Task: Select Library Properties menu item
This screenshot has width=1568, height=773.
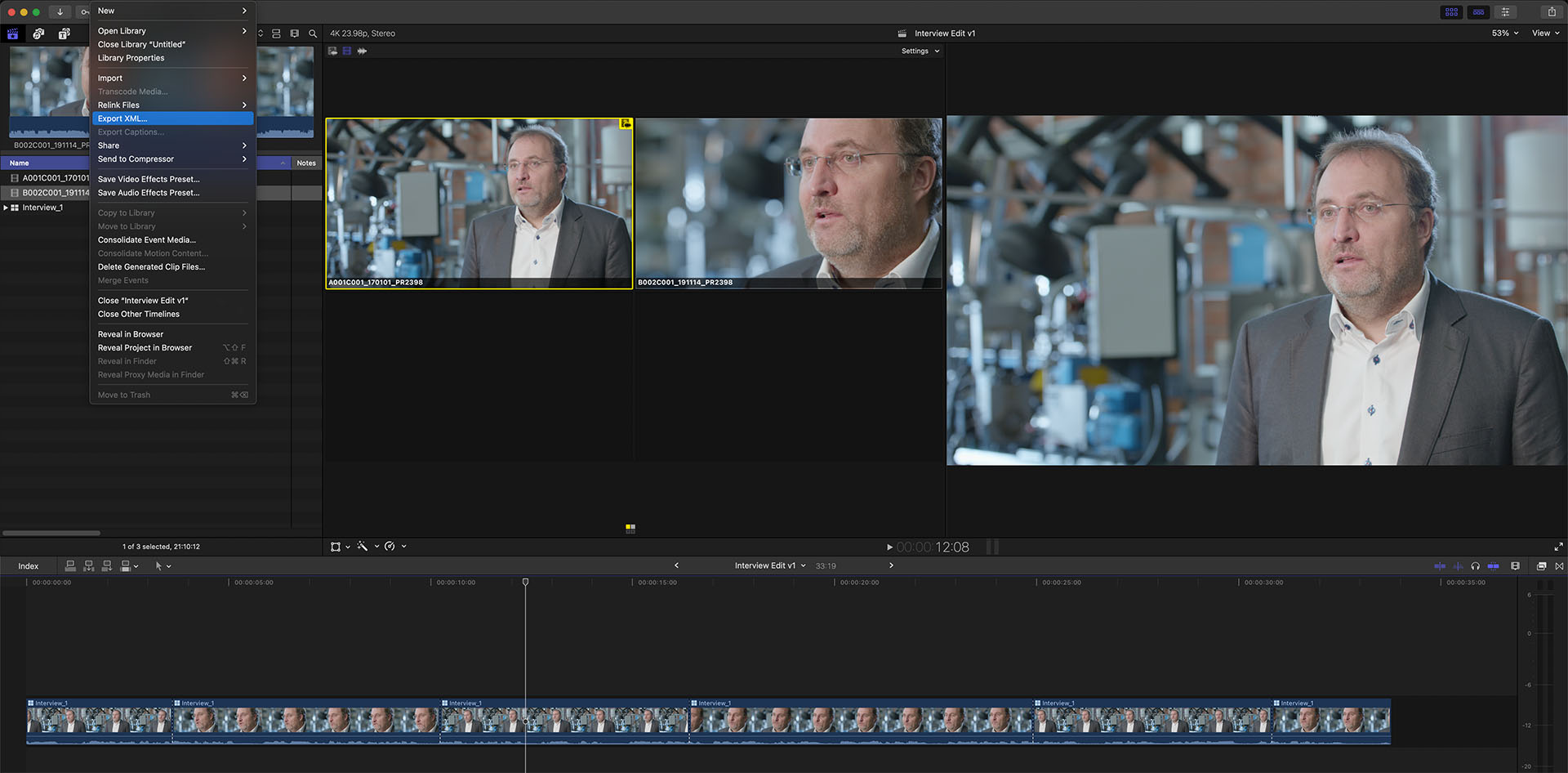Action: 173,58
